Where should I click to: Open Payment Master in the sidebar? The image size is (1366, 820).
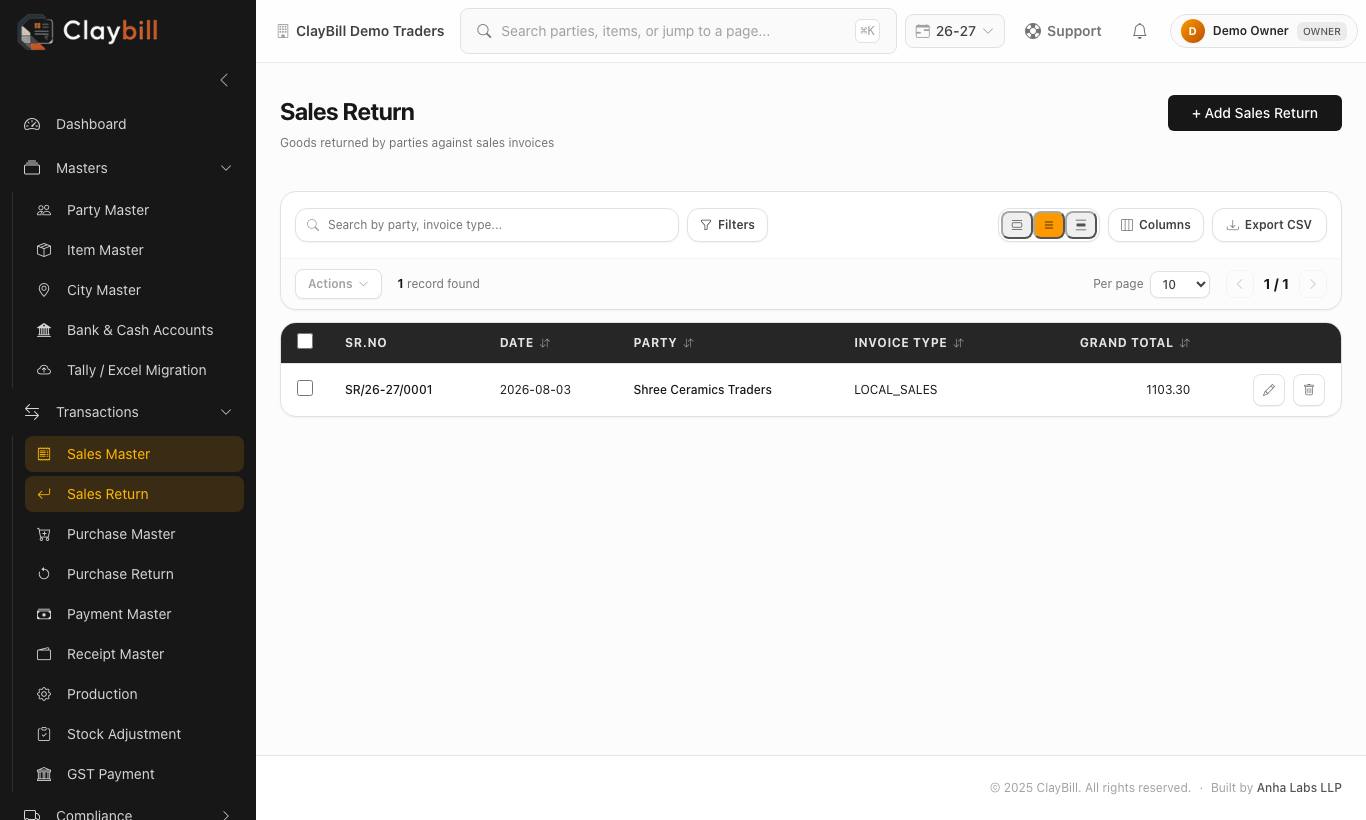pyautogui.click(x=134, y=614)
